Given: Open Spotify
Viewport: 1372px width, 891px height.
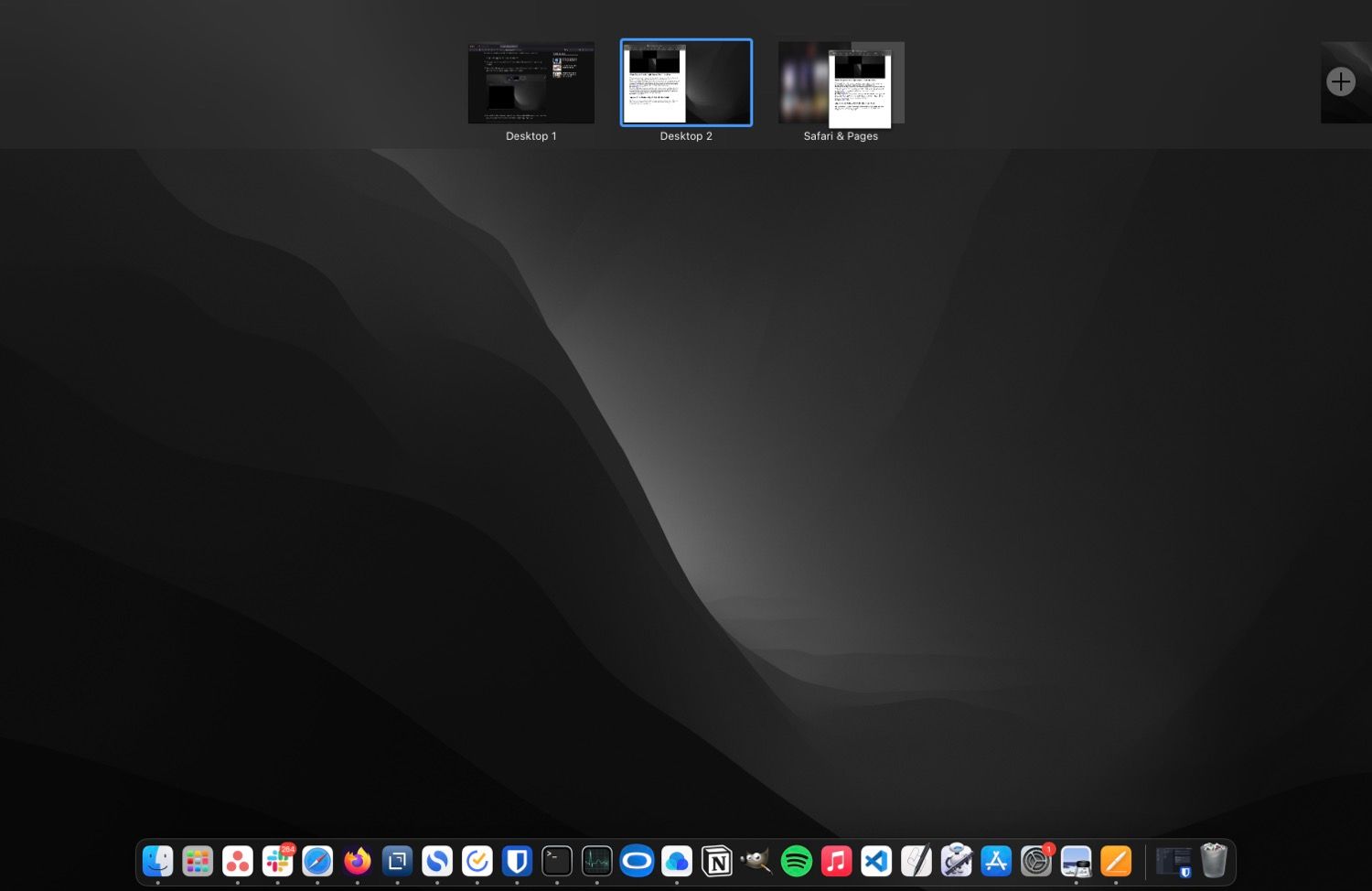Looking at the screenshot, I should 797,861.
